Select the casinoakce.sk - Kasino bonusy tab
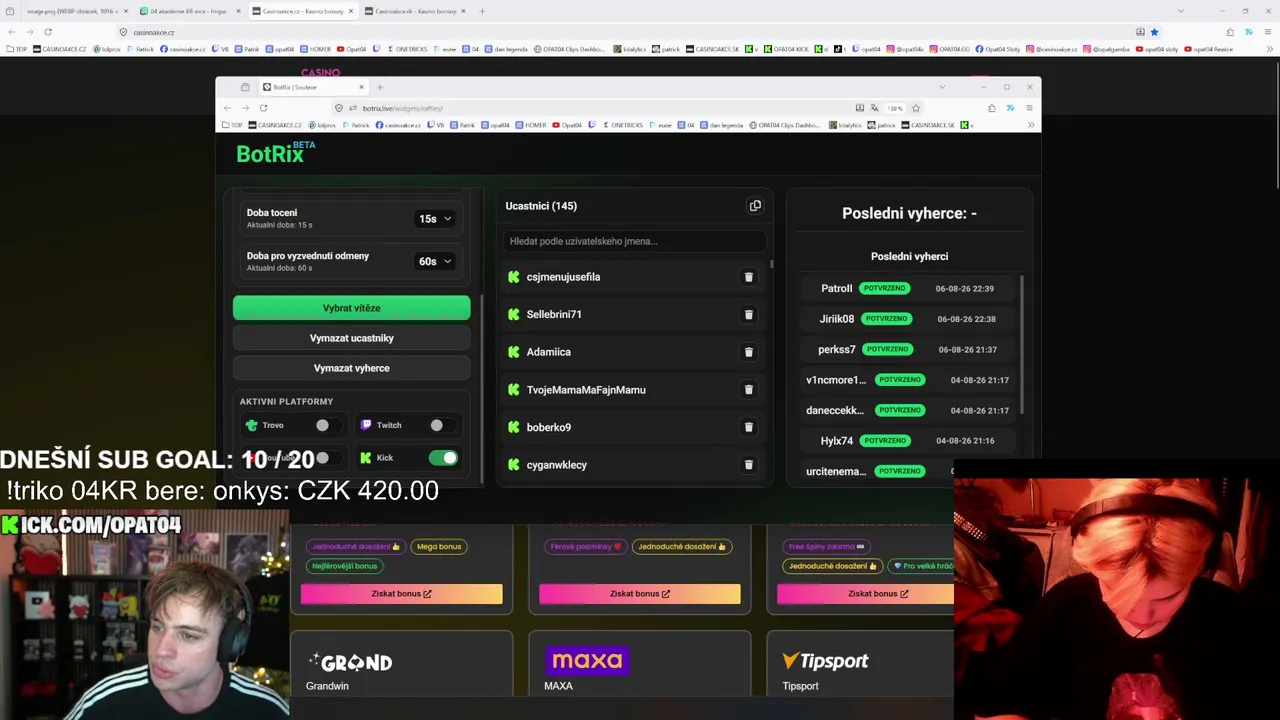This screenshot has width=1280, height=720. pos(416,11)
